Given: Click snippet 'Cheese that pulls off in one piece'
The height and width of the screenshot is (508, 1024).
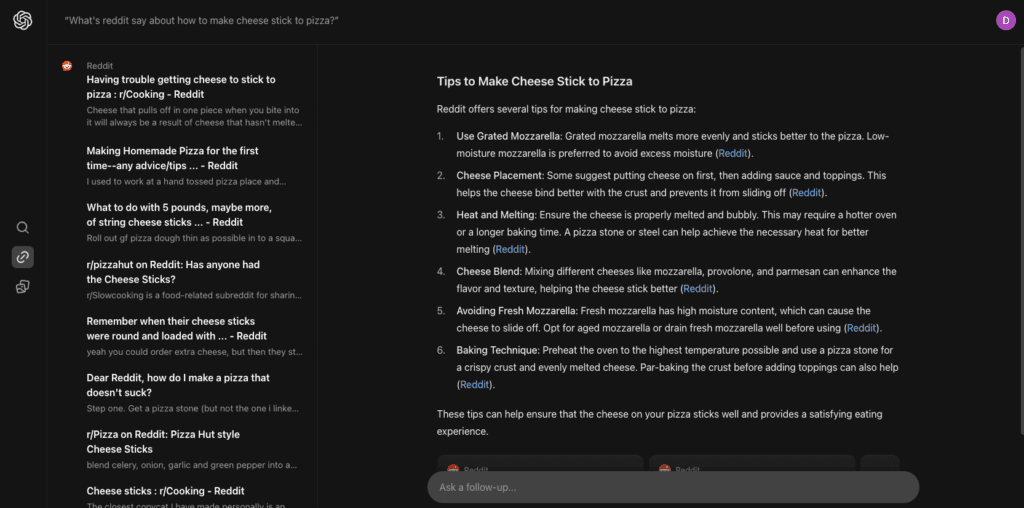Looking at the screenshot, I should pyautogui.click(x=194, y=116).
